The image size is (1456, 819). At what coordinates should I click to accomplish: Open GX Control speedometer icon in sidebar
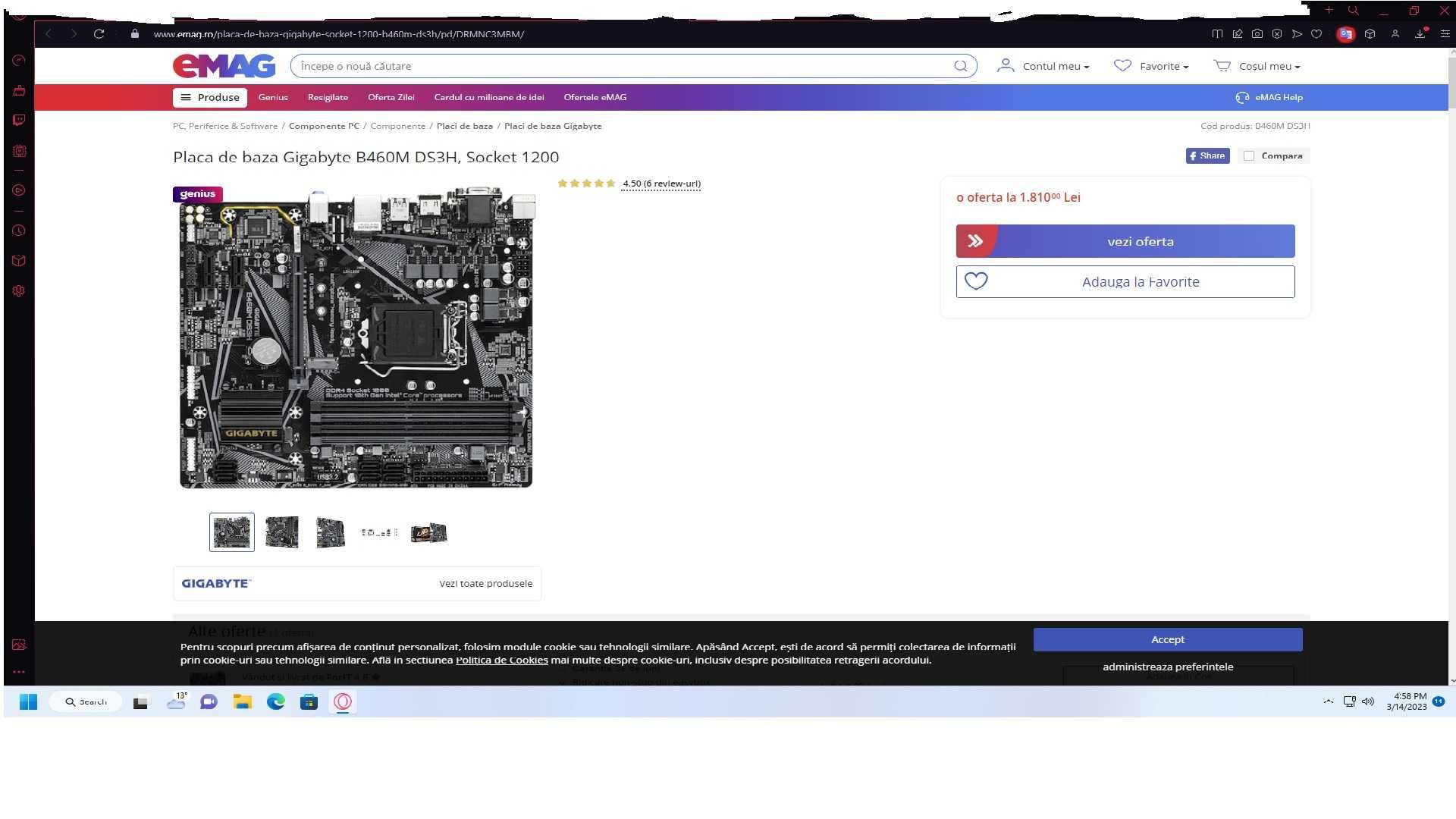(19, 61)
